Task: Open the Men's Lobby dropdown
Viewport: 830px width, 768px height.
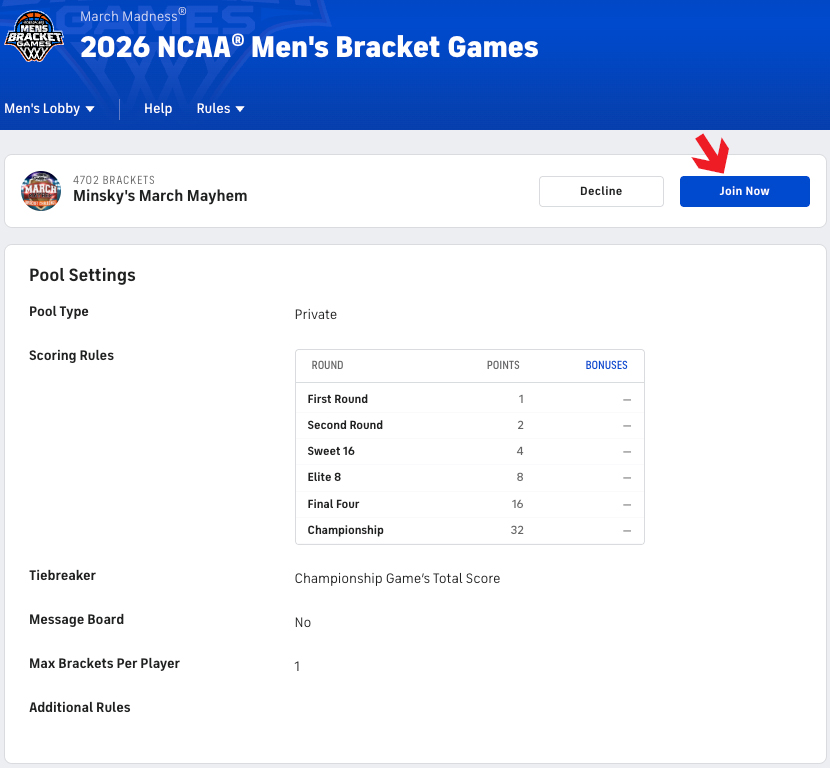Action: pyautogui.click(x=49, y=108)
